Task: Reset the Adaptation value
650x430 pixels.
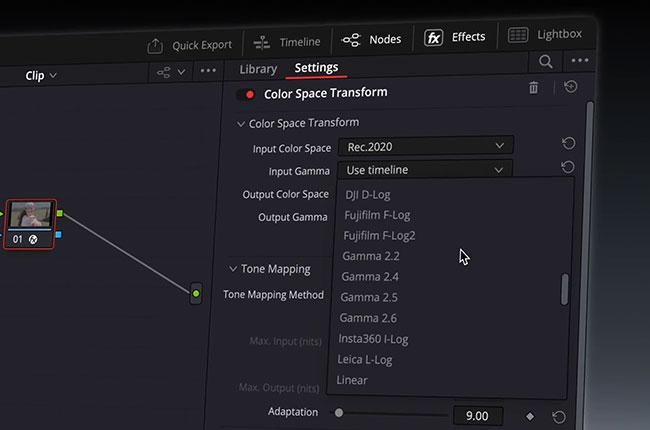Action: (558, 417)
